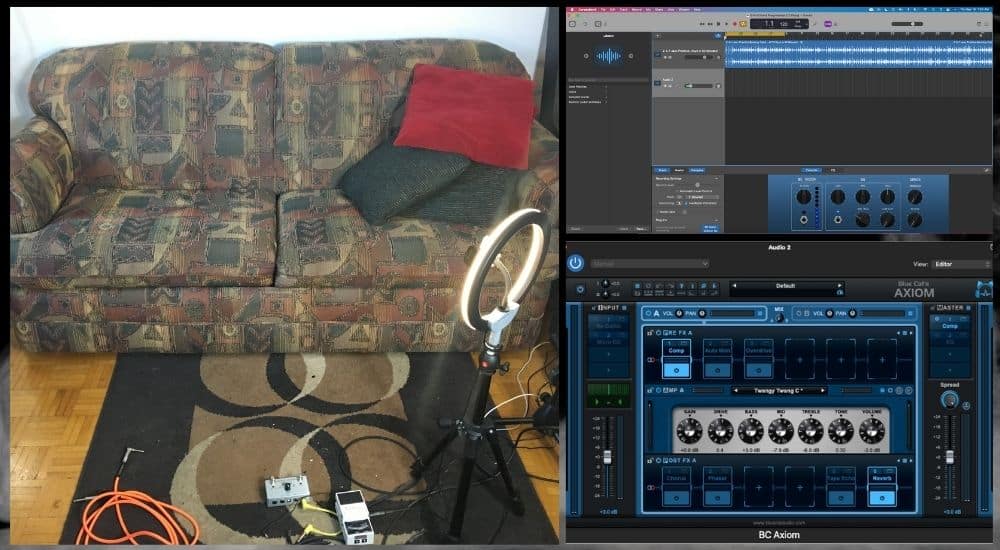Screen dimensions: 1000x550
Task: Adjust the MASTER Spread knob
Action: point(949,401)
